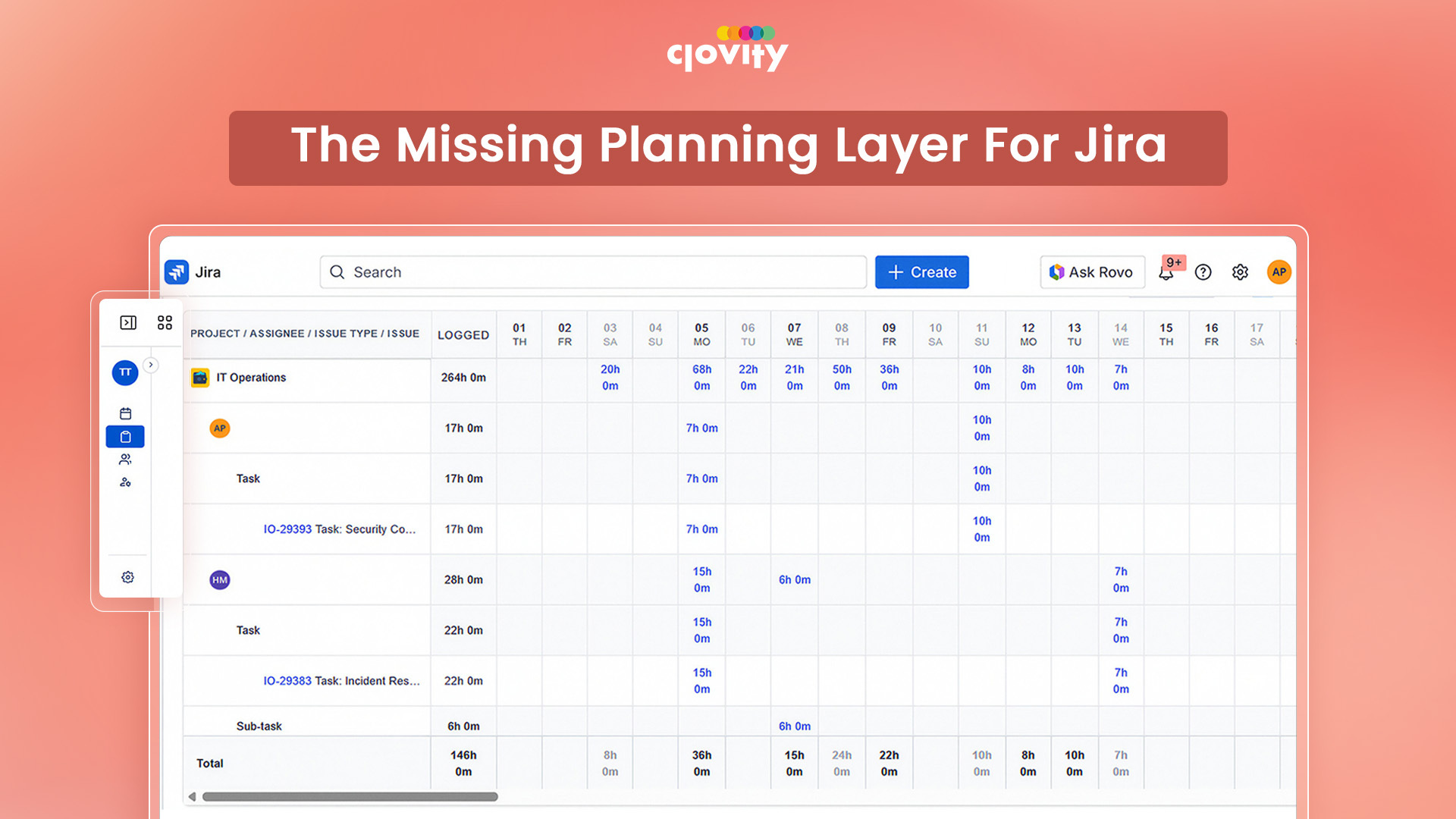Open the app switcher grid icon
The image size is (1456, 819).
tap(165, 322)
